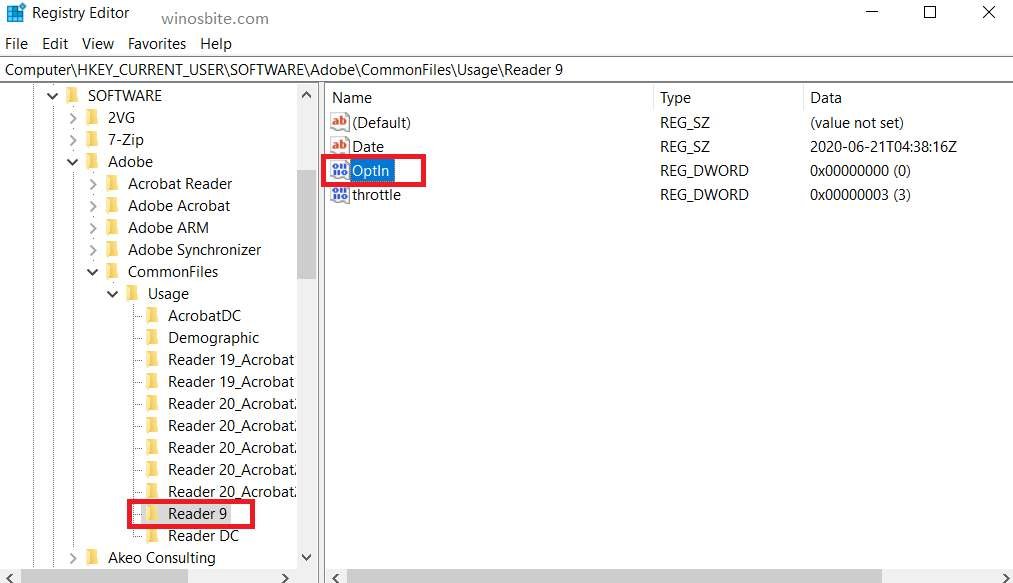Image resolution: width=1013 pixels, height=583 pixels.
Task: Click the Name column header
Action: [x=352, y=97]
